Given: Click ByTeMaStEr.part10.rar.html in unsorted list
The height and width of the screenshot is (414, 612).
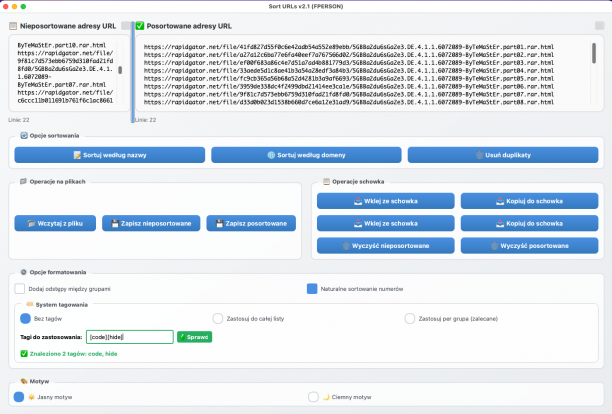Looking at the screenshot, I should coord(62,45).
